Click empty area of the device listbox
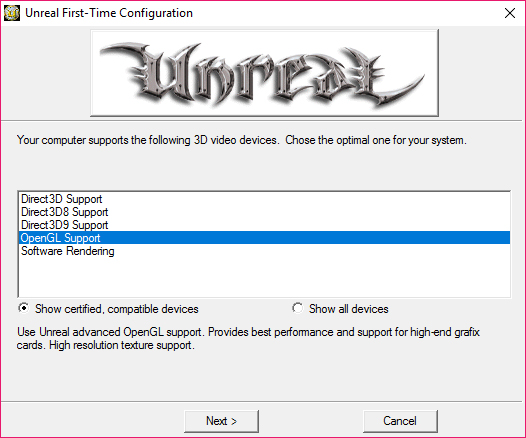The width and height of the screenshot is (526, 438). [x=264, y=277]
